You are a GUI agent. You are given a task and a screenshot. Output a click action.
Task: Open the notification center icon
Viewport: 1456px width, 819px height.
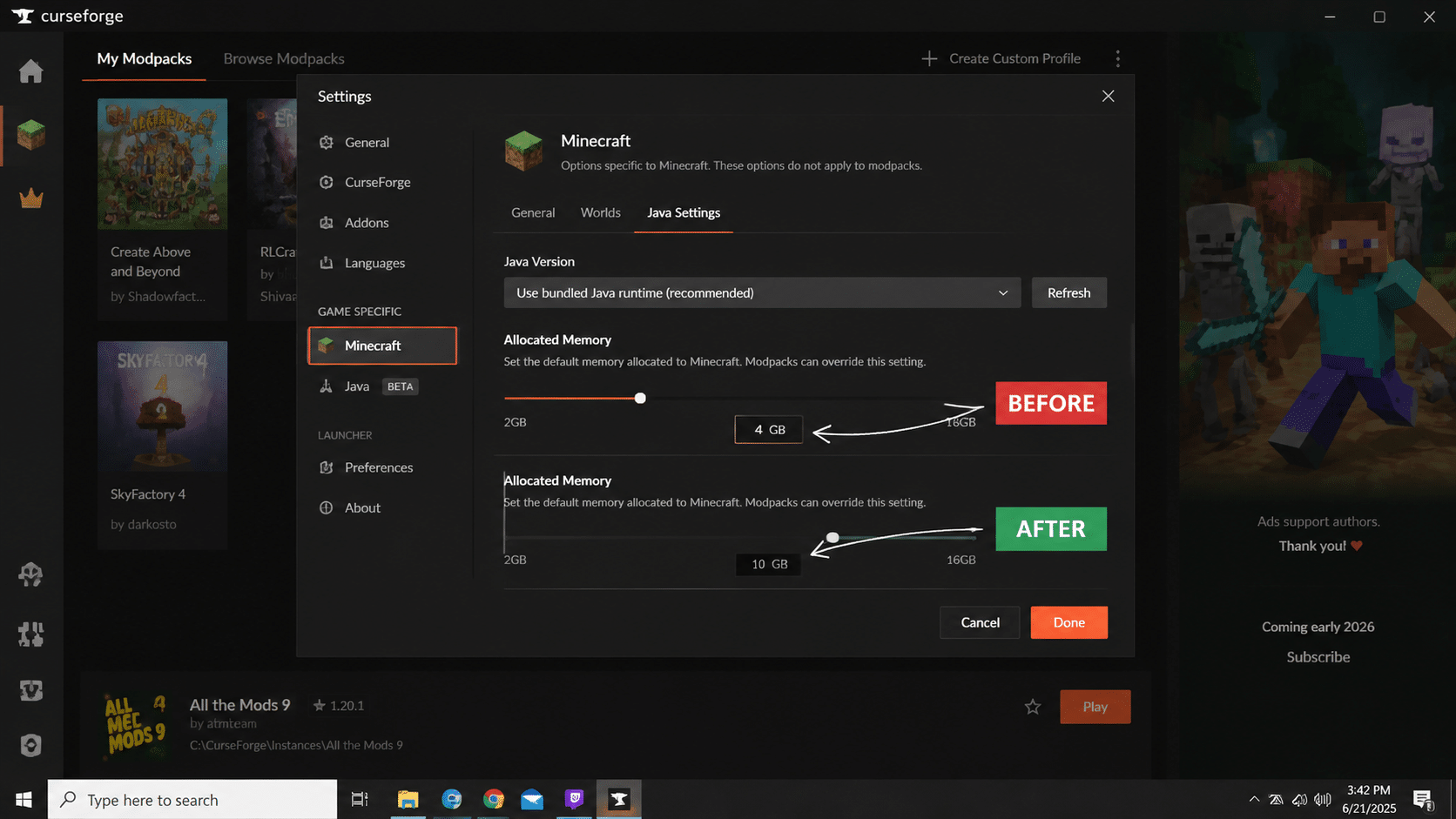pos(1424,799)
